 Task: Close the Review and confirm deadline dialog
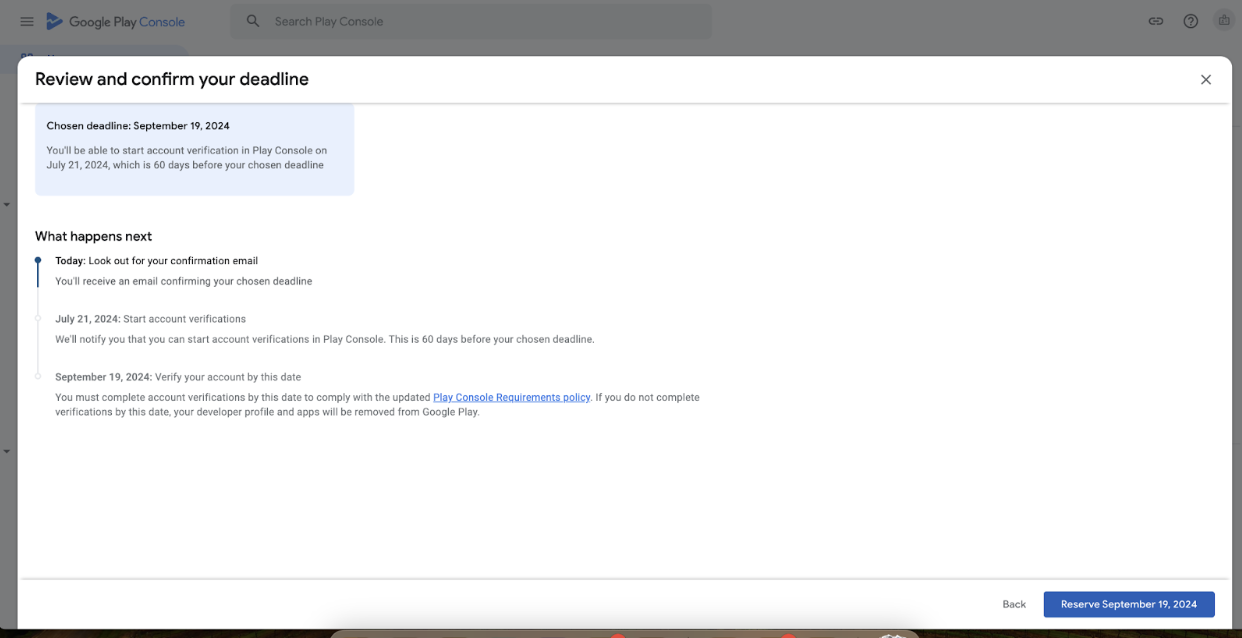pyautogui.click(x=1205, y=80)
